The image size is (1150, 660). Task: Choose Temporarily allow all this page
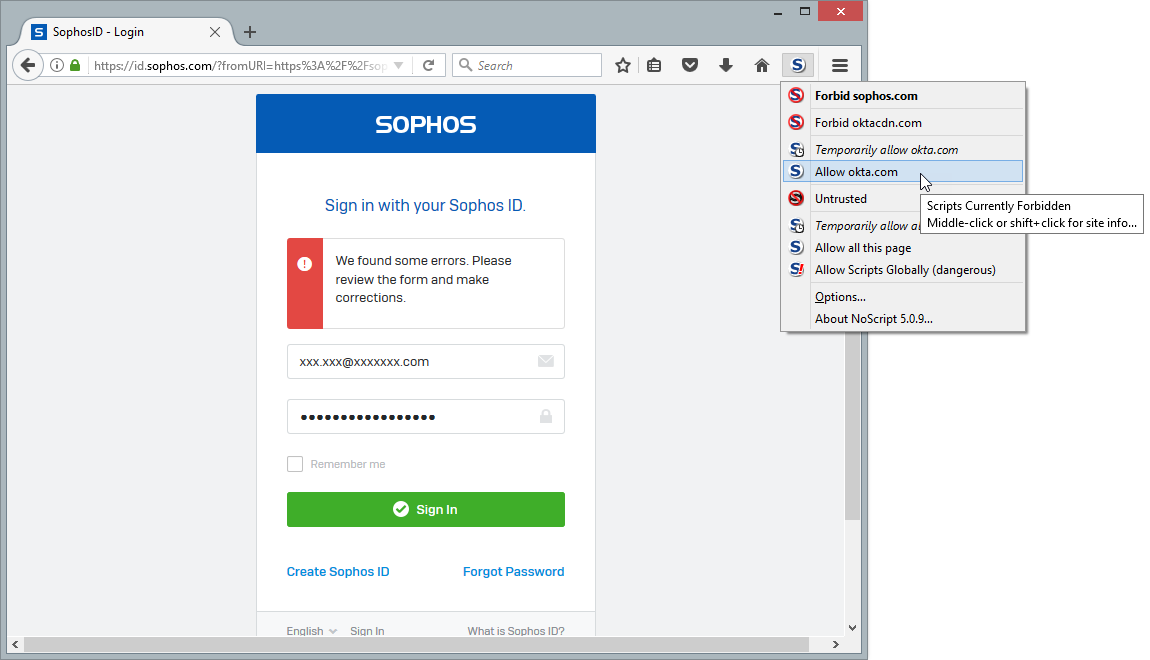coord(851,226)
